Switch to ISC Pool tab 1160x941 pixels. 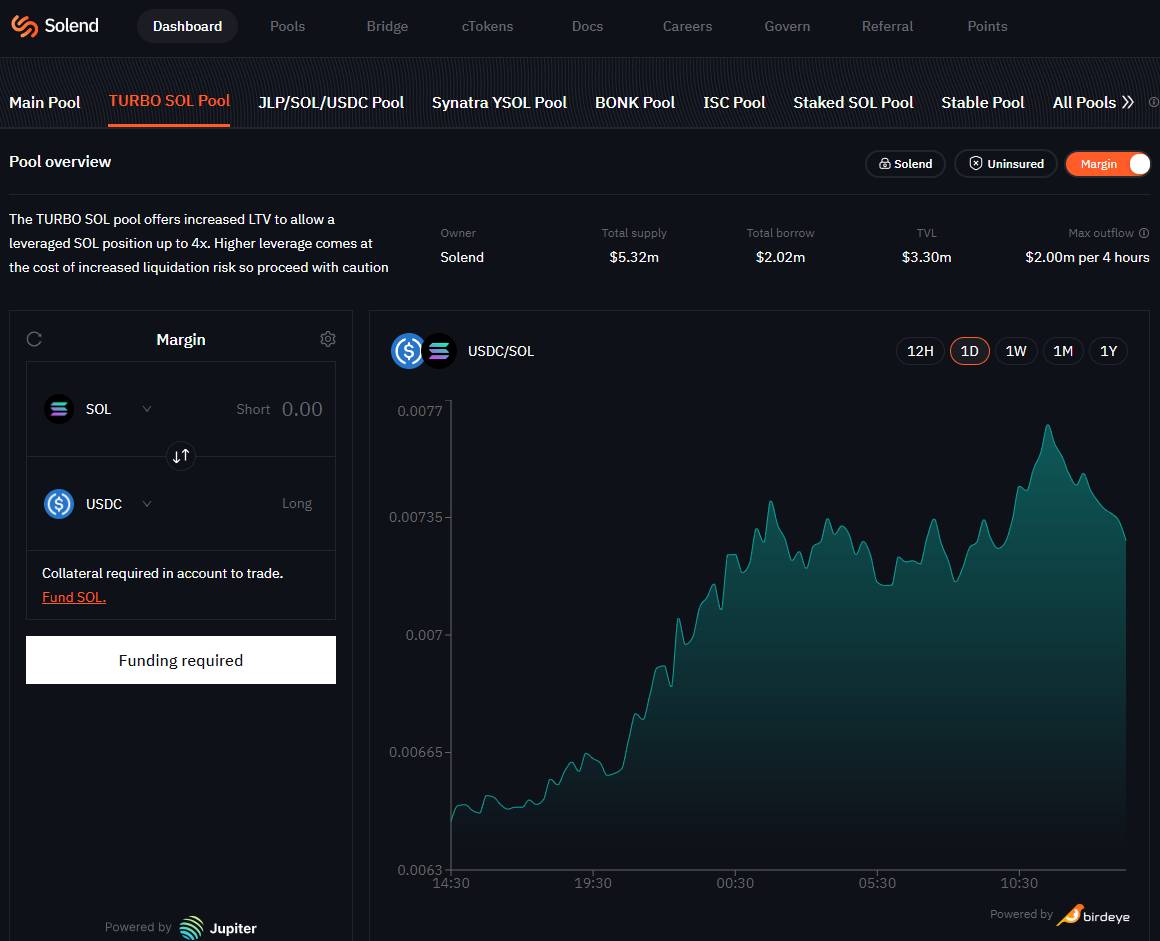[734, 102]
